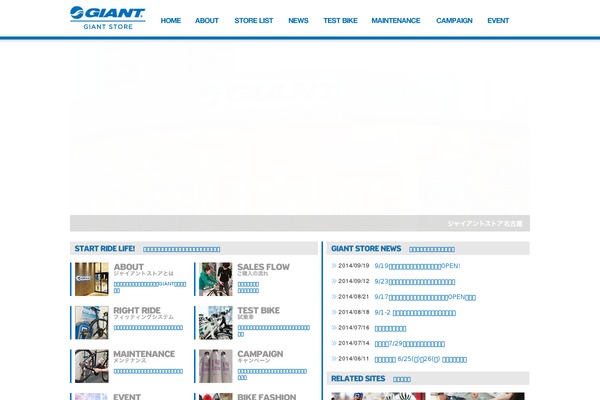Image resolution: width=600 pixels, height=400 pixels.
Task: Click the START RIDE LIFE! section header
Action: [x=194, y=248]
